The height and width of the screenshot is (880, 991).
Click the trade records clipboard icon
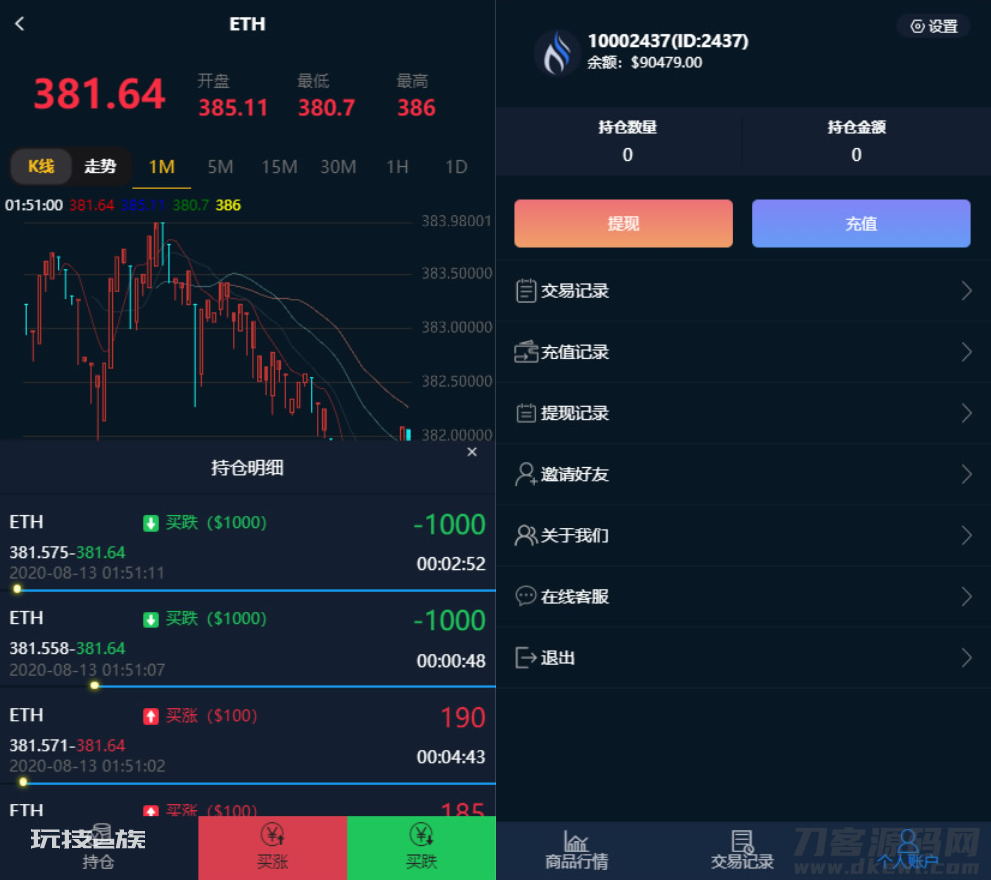pyautogui.click(x=526, y=291)
